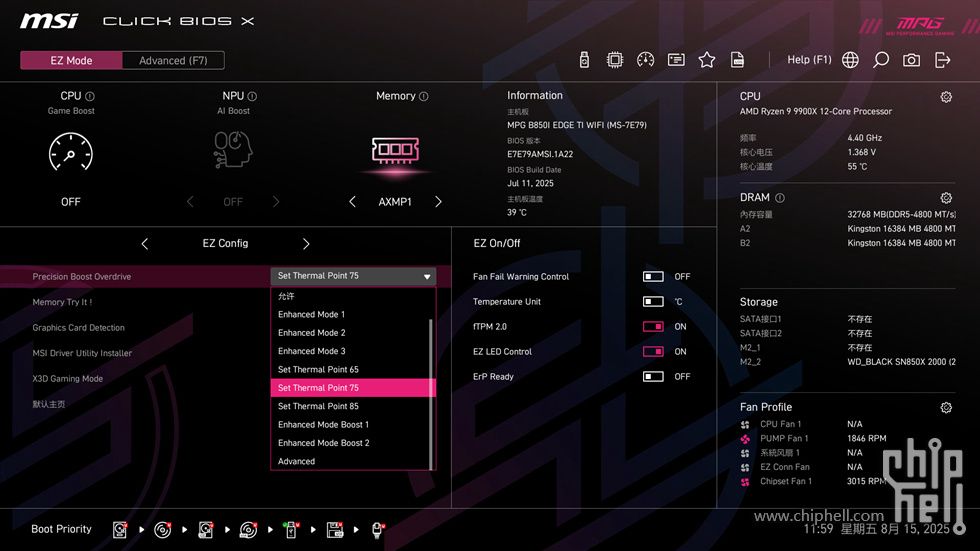This screenshot has width=980, height=551.
Task: Select network cable boot device icon
Action: (377, 530)
